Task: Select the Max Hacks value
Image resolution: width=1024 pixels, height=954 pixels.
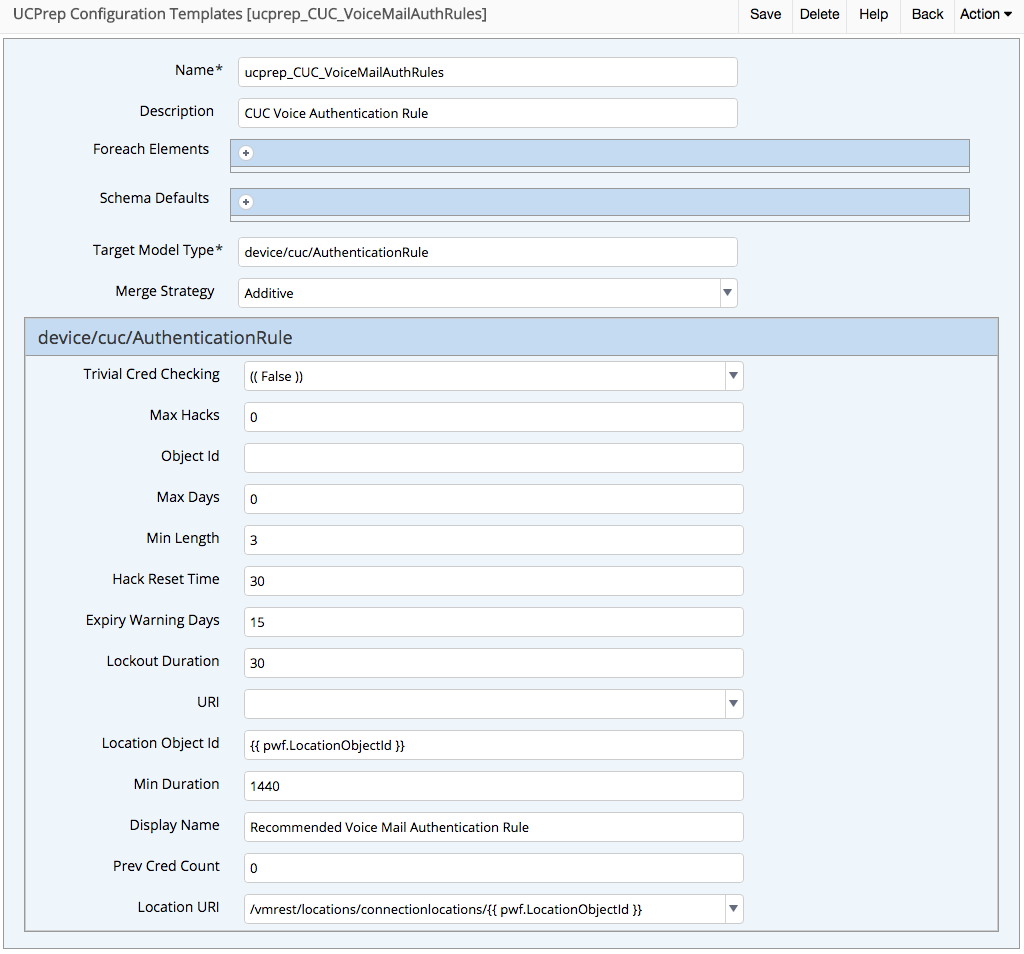Action: (x=493, y=417)
